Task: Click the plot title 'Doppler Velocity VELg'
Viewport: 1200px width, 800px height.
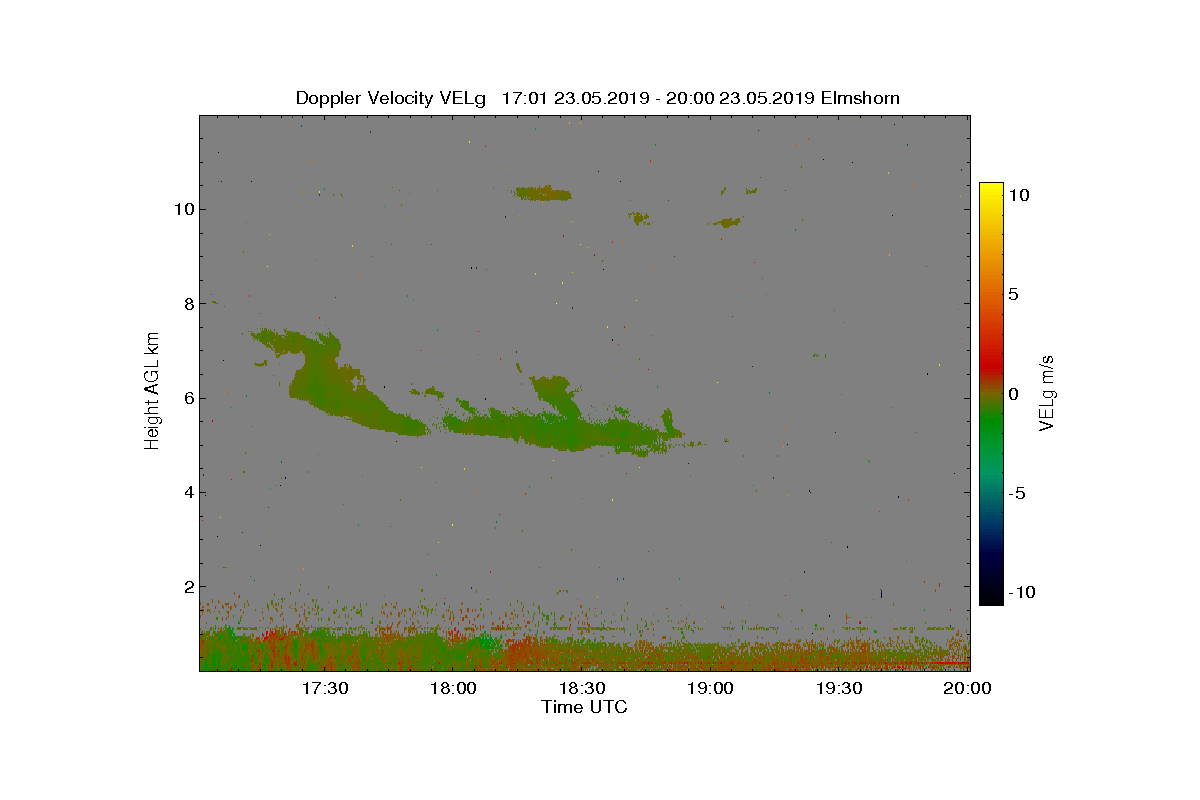Action: (390, 98)
